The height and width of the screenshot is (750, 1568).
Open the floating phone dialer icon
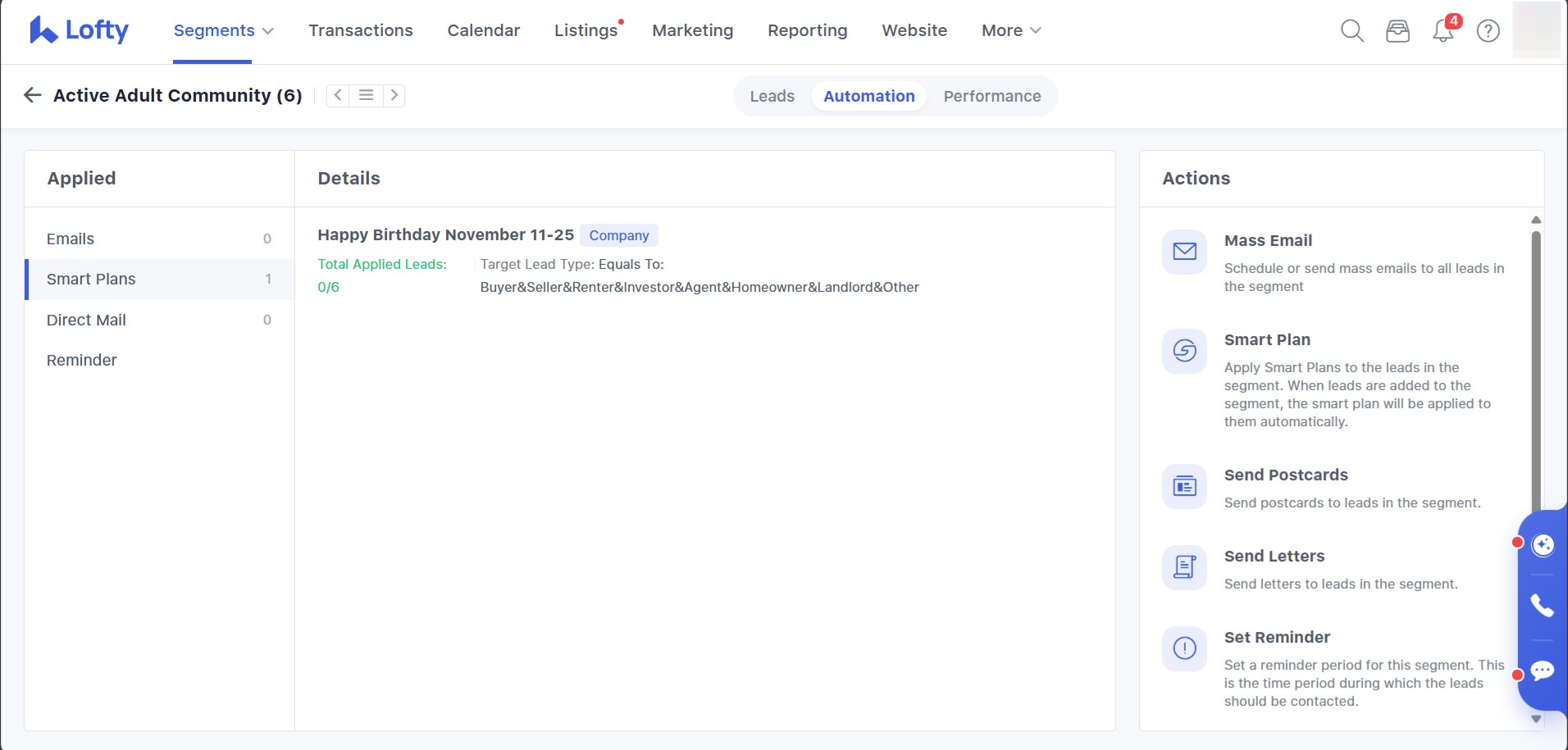[x=1542, y=606]
